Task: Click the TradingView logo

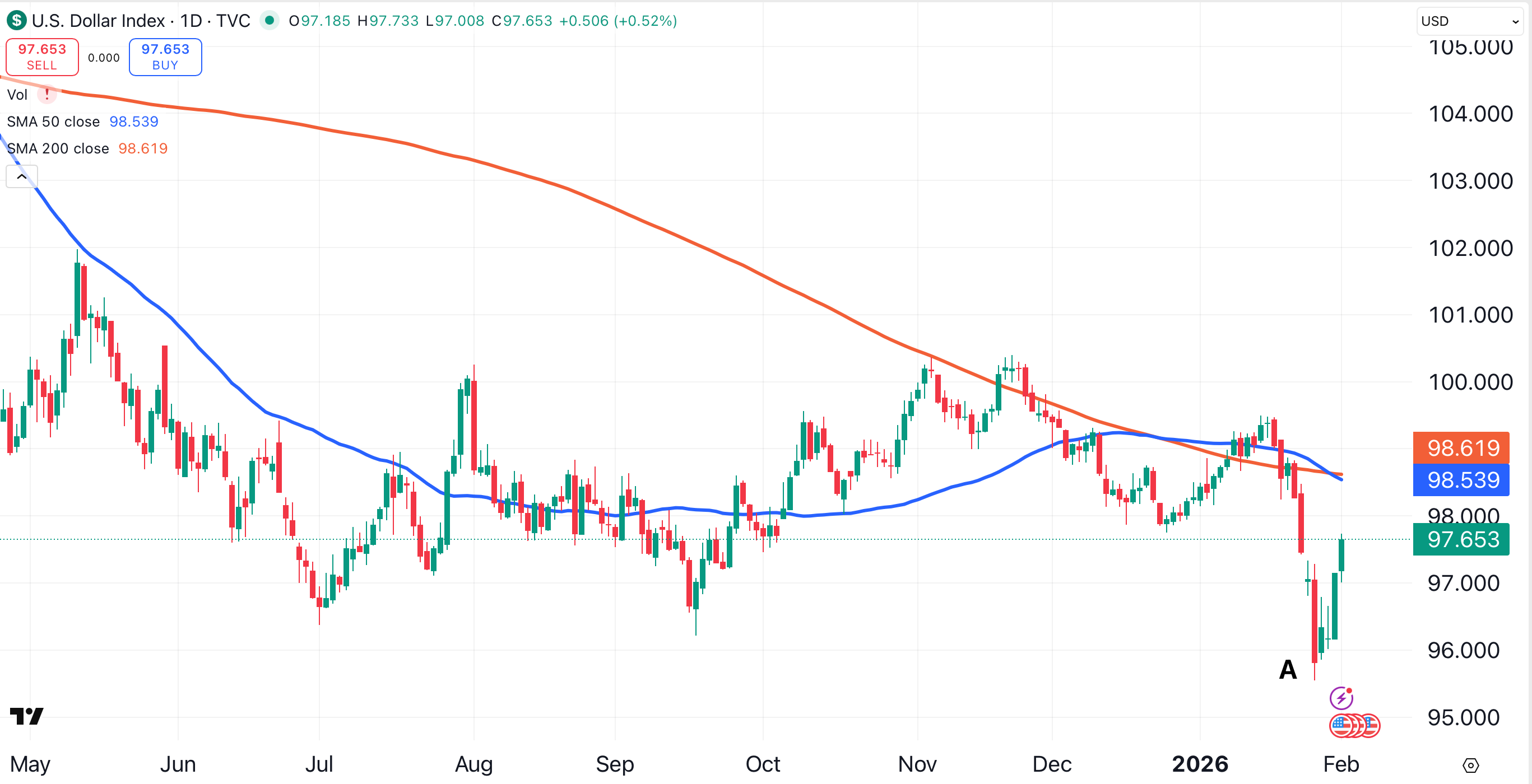Action: coord(27,716)
